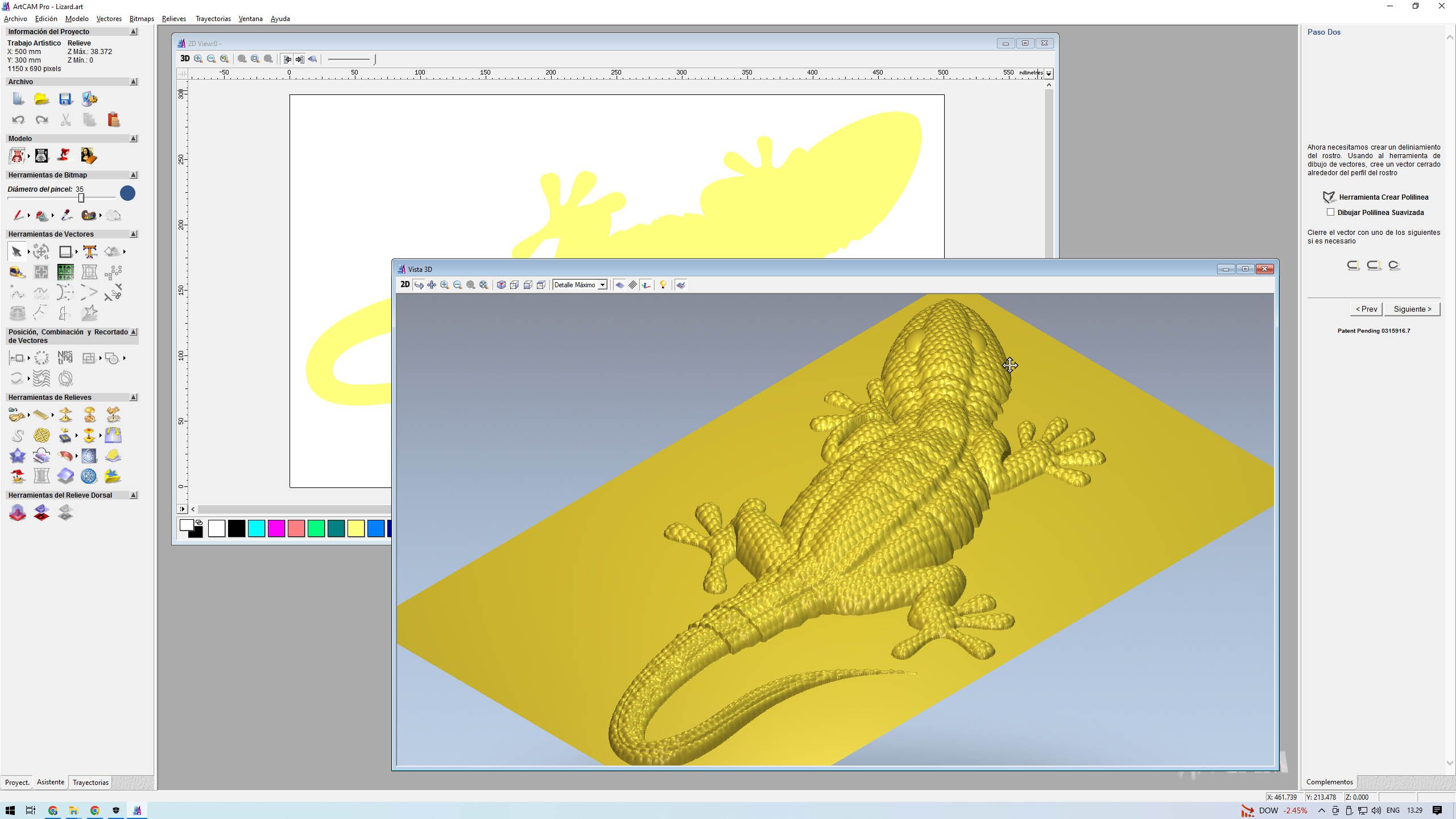Toggle wireframe grid display in Vista 3D
The image size is (1456, 819).
(632, 284)
